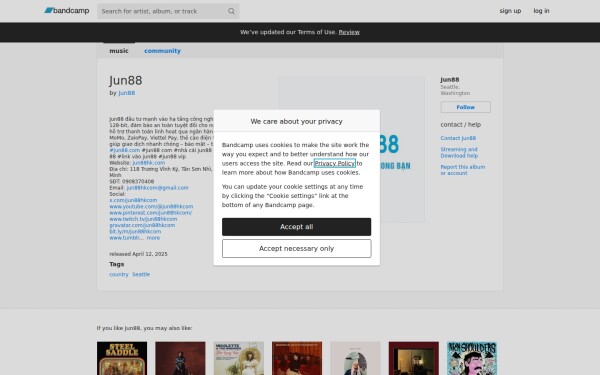
Task: Expand the description with the more link
Action: tap(153, 238)
